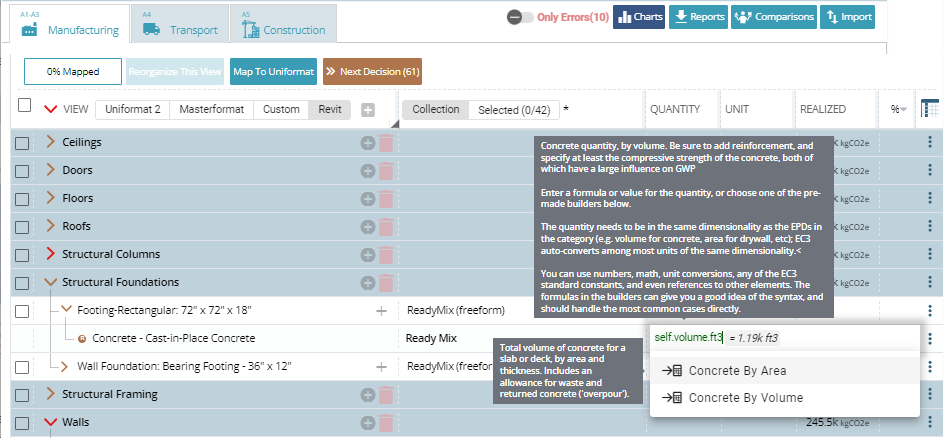Click the Map To Uniformat button
944x438 pixels.
point(273,72)
